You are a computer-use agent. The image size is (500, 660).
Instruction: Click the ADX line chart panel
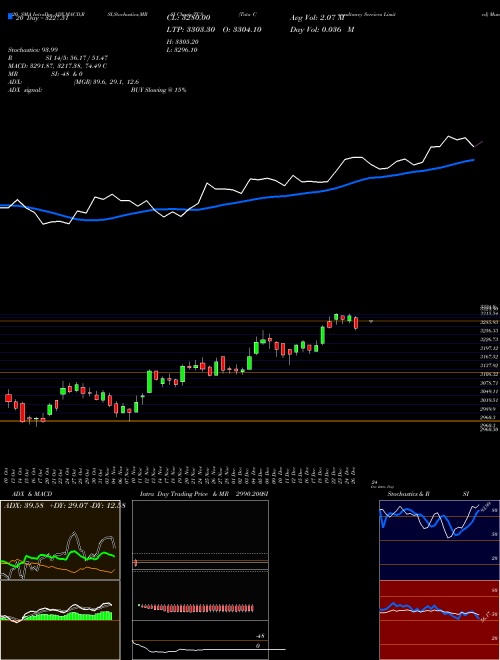coord(60,540)
